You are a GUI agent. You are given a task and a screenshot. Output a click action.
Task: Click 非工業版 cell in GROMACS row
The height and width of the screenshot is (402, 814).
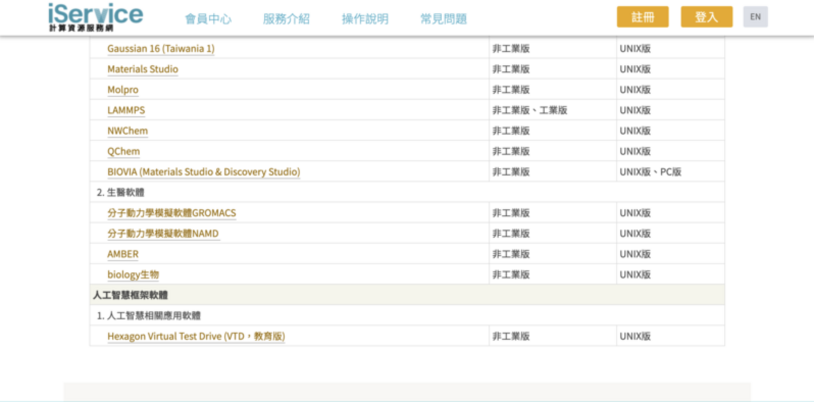click(x=552, y=213)
